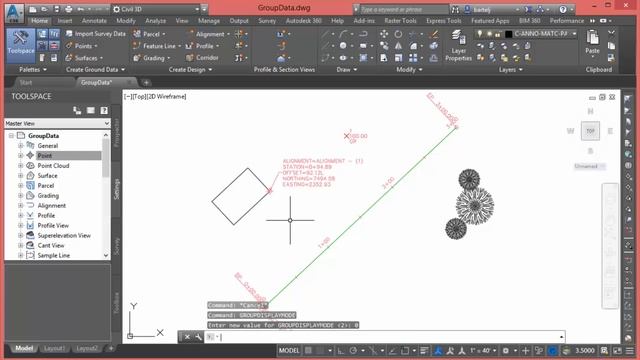The width and height of the screenshot is (640, 360).
Task: Open the Settings tab in Toolspace
Action: tap(116, 189)
